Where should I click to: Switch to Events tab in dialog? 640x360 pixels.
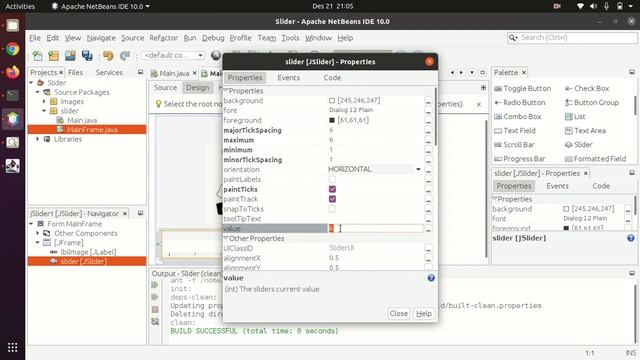tap(288, 78)
